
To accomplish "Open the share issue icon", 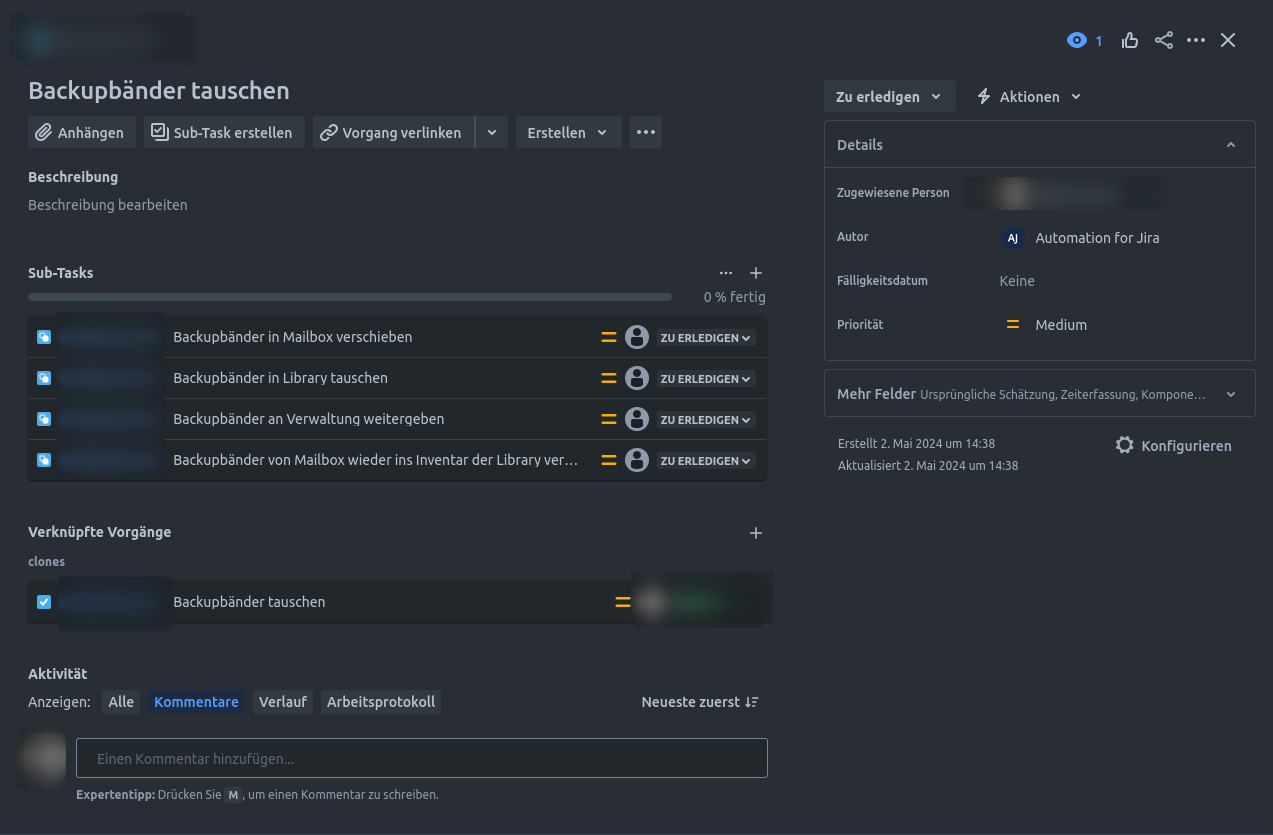I will [x=1164, y=40].
